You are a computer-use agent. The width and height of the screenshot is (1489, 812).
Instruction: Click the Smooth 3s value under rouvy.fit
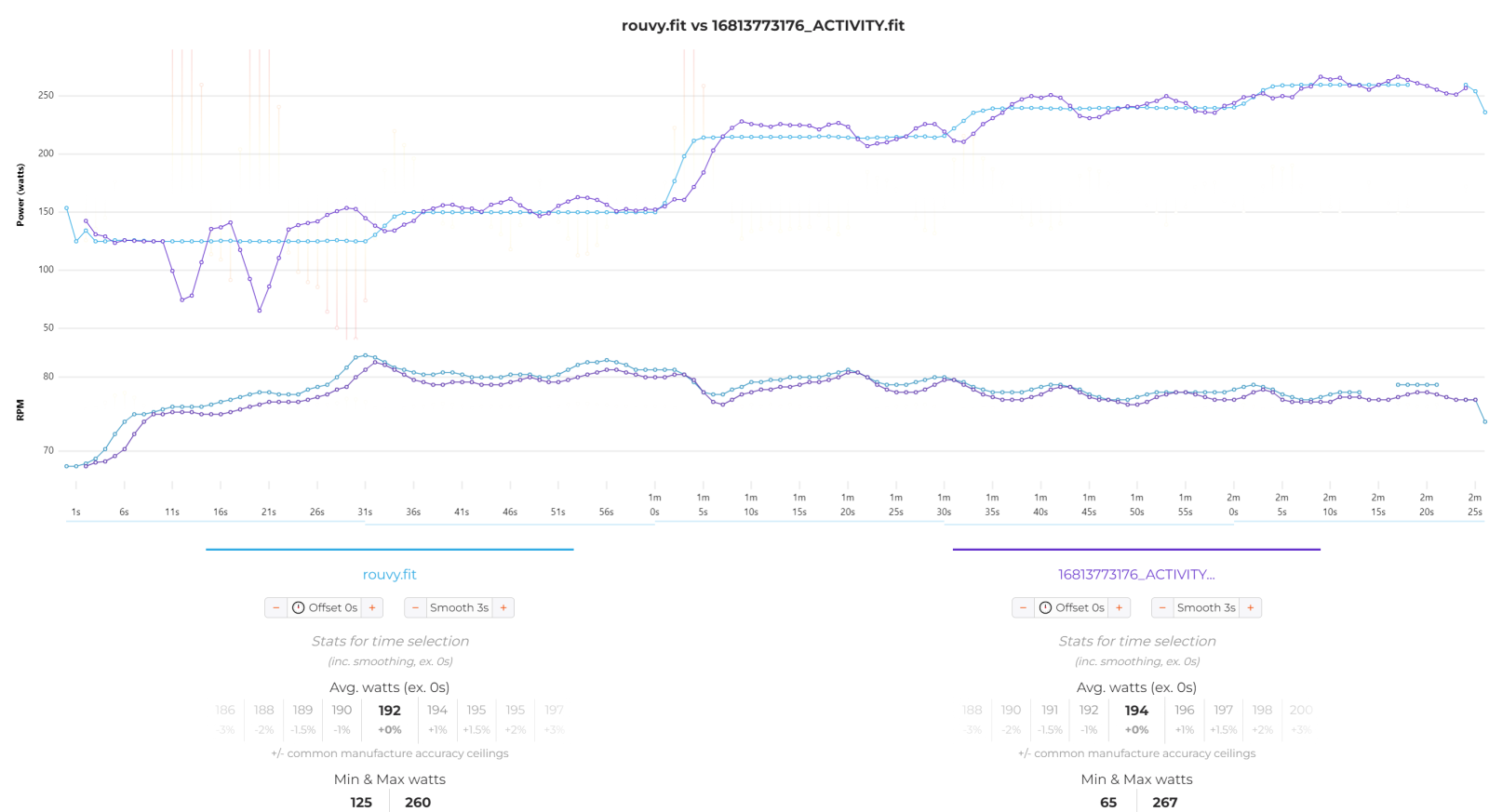[x=459, y=607]
